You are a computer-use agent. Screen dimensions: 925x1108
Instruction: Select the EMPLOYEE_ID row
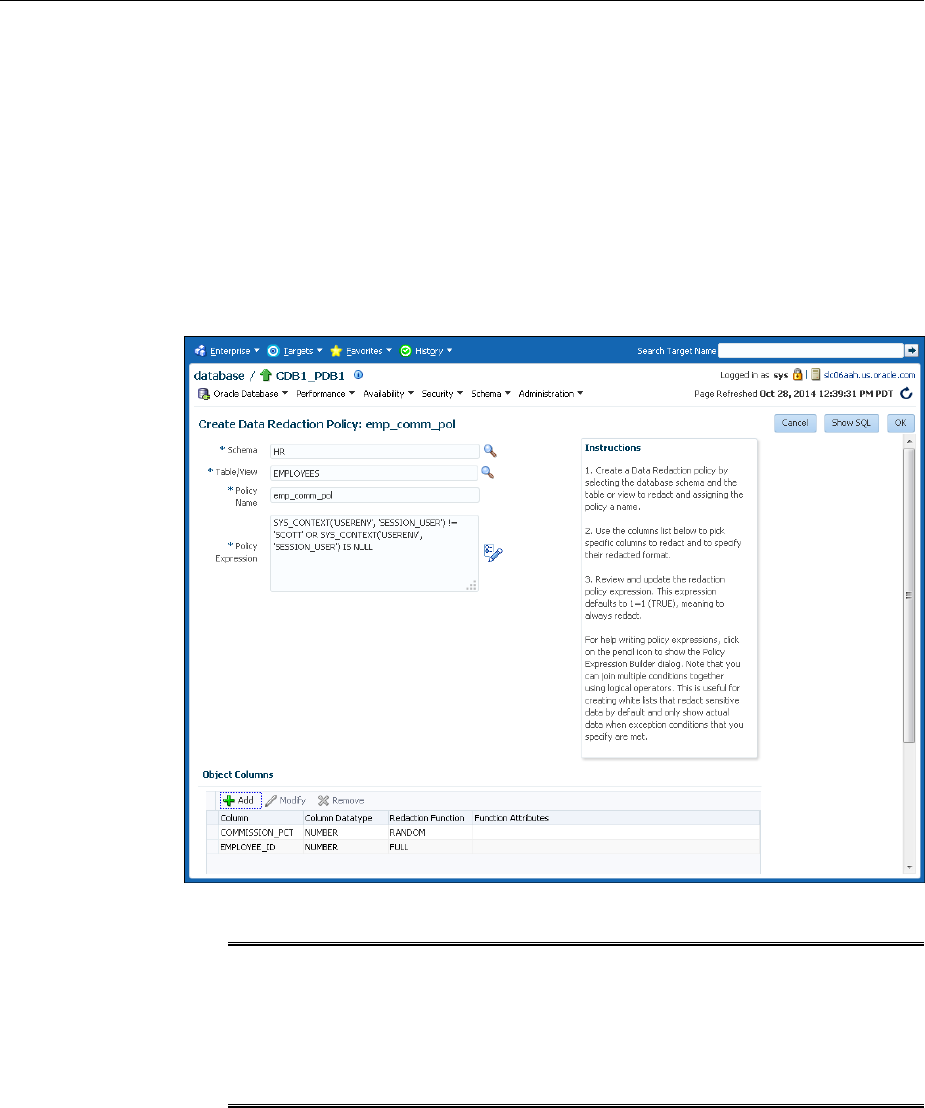(483, 847)
